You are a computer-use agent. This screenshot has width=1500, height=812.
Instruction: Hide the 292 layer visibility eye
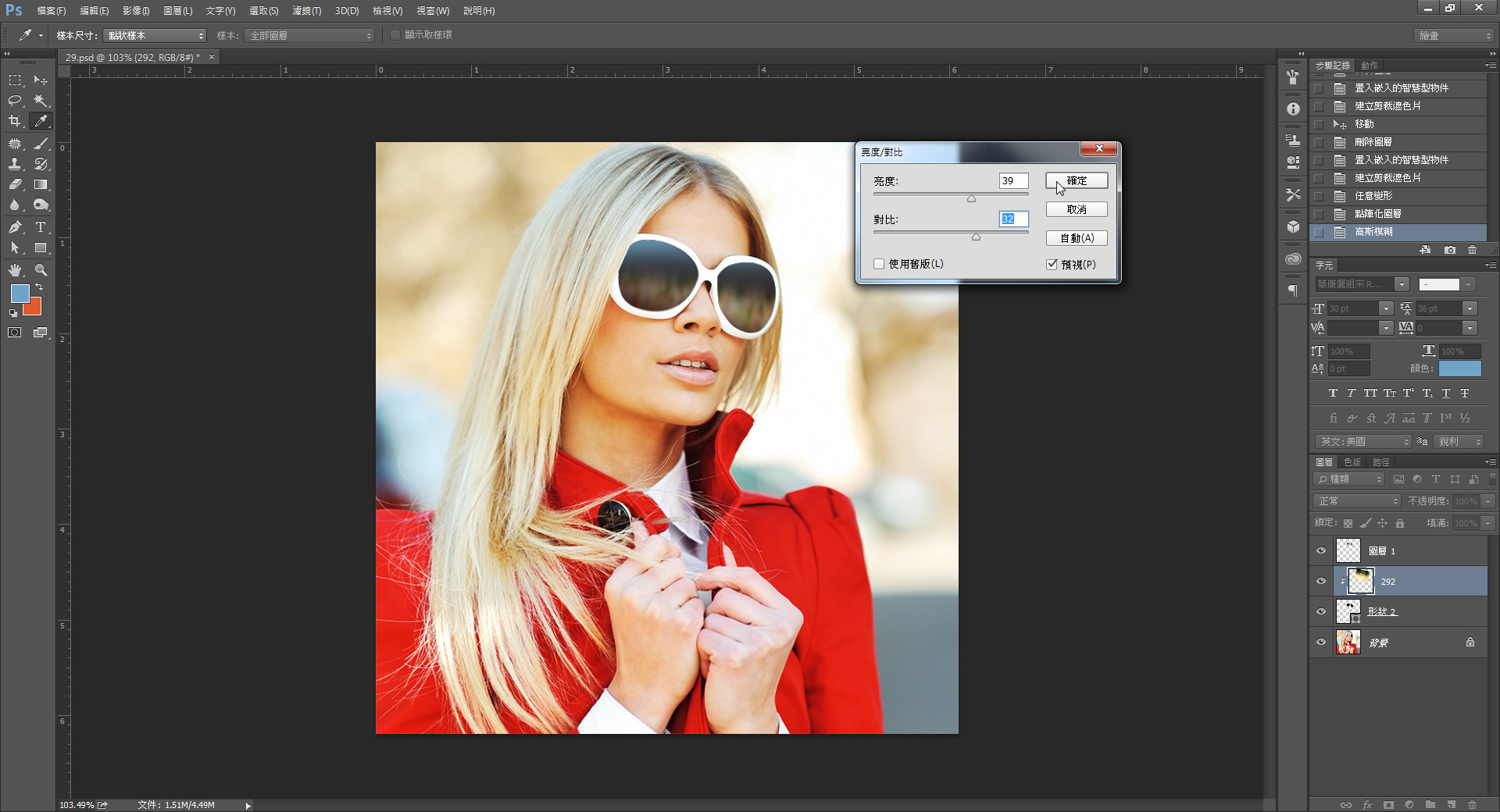[1321, 581]
